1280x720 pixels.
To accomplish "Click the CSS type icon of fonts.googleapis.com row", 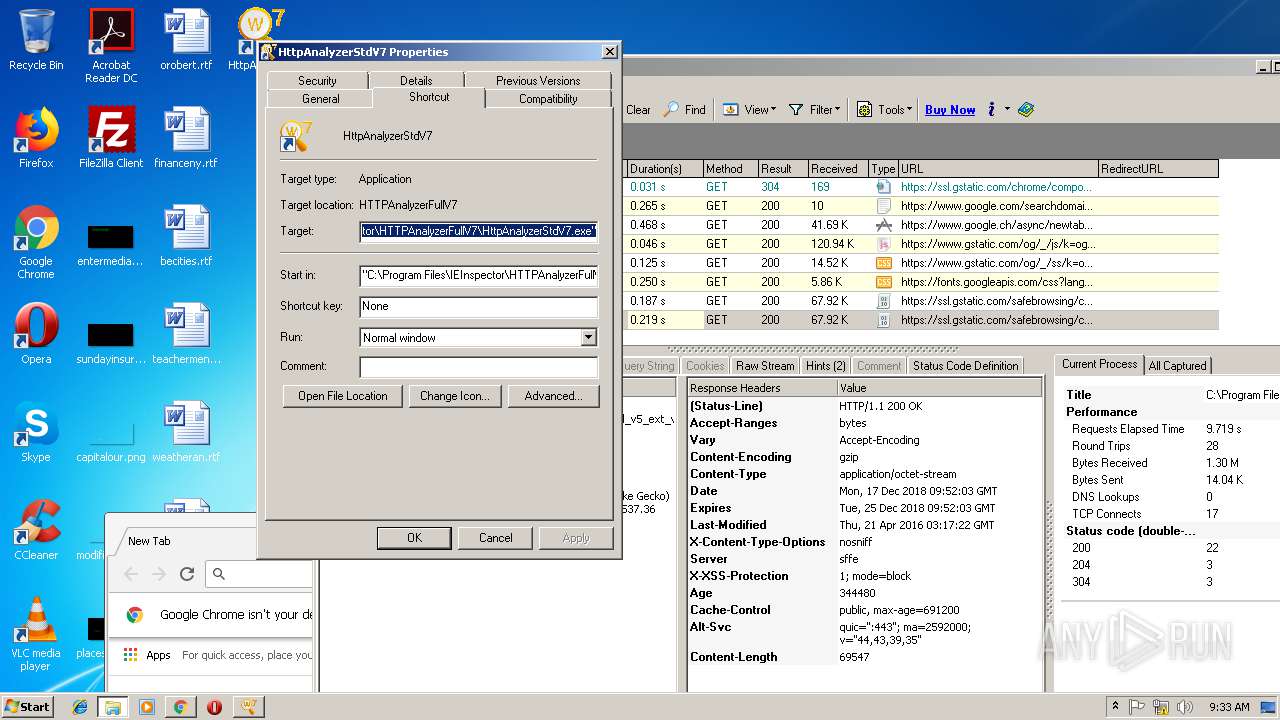I will (x=883, y=282).
